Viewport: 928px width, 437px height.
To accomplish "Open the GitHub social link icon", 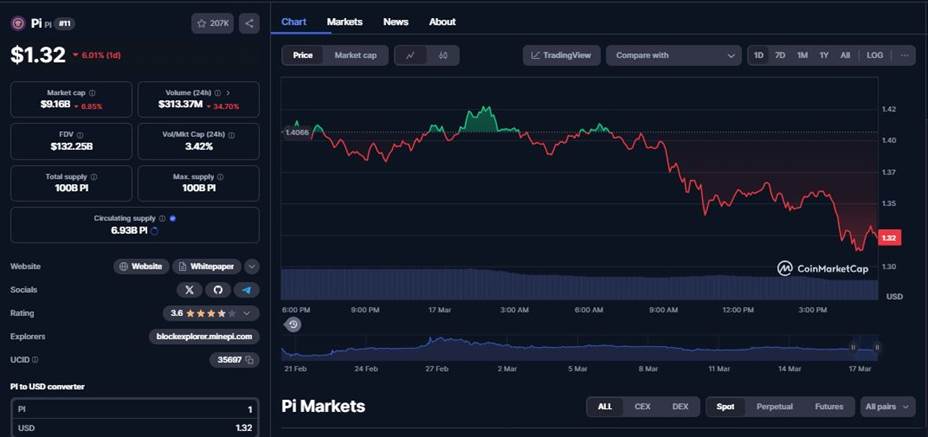I will click(218, 290).
